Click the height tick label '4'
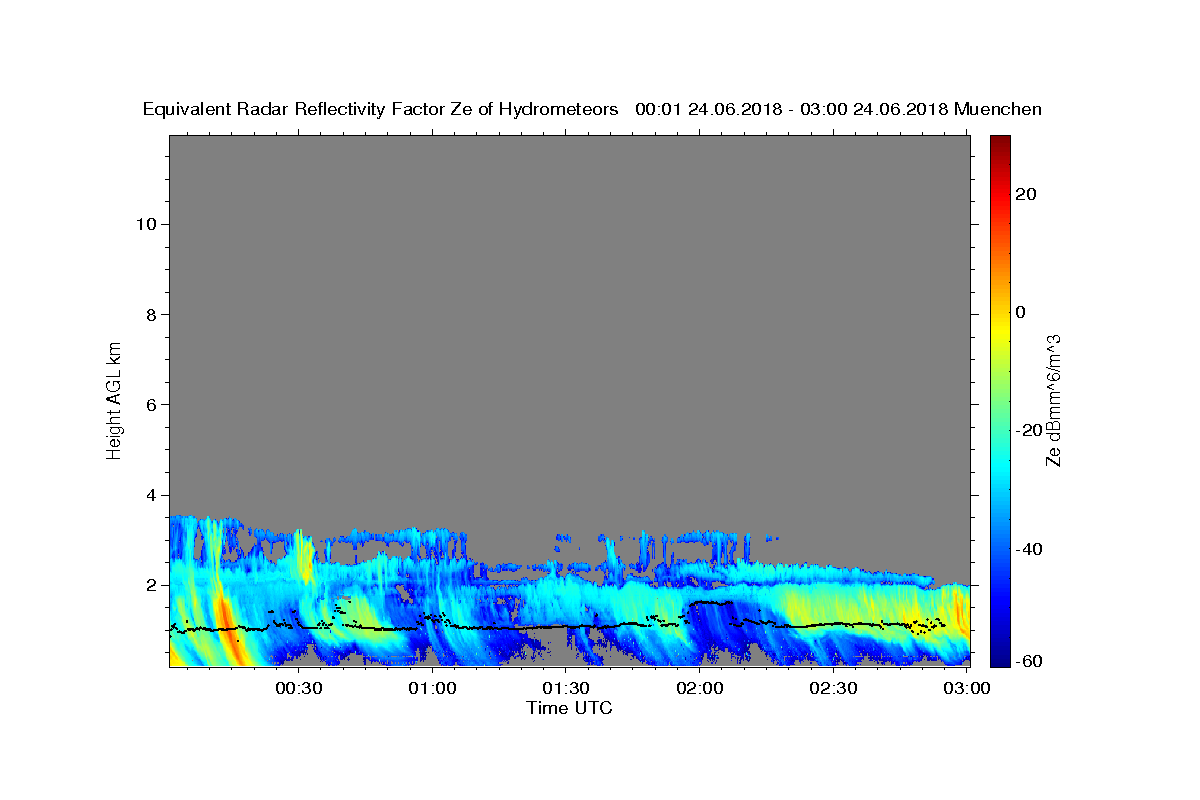This screenshot has width=1200, height=800. (150, 495)
